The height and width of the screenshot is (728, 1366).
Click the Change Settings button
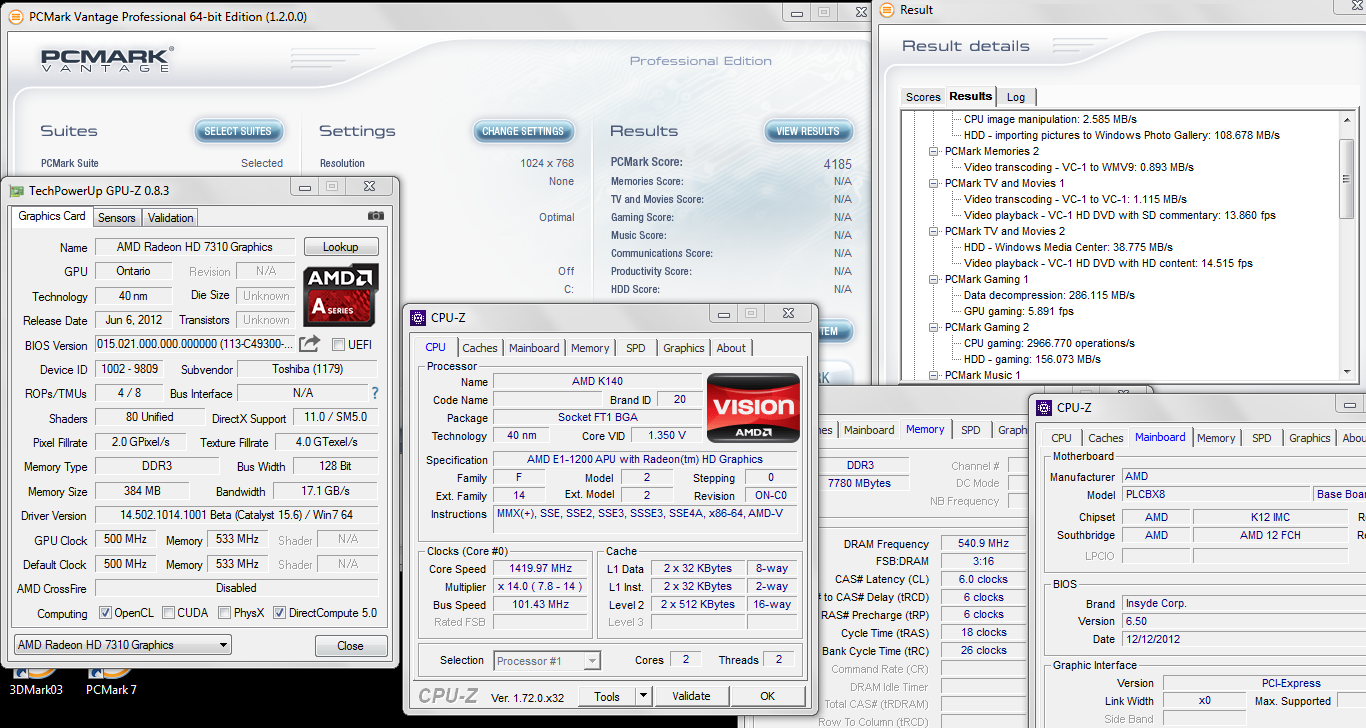point(523,131)
